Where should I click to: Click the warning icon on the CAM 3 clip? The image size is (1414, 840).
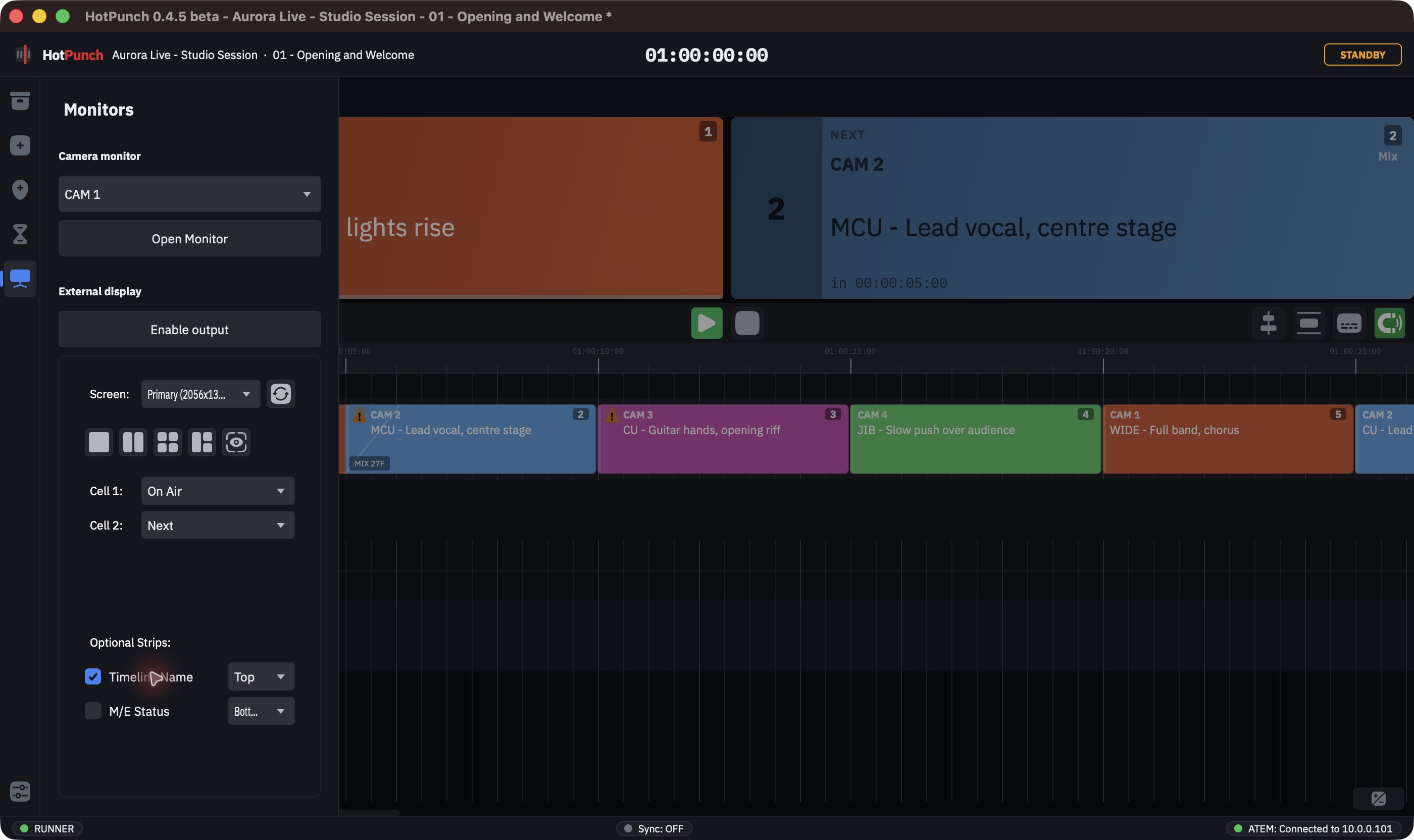point(612,416)
